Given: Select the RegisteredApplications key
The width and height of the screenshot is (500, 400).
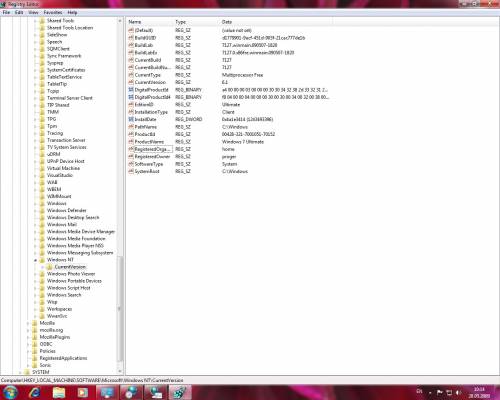Looking at the screenshot, I should 63,358.
